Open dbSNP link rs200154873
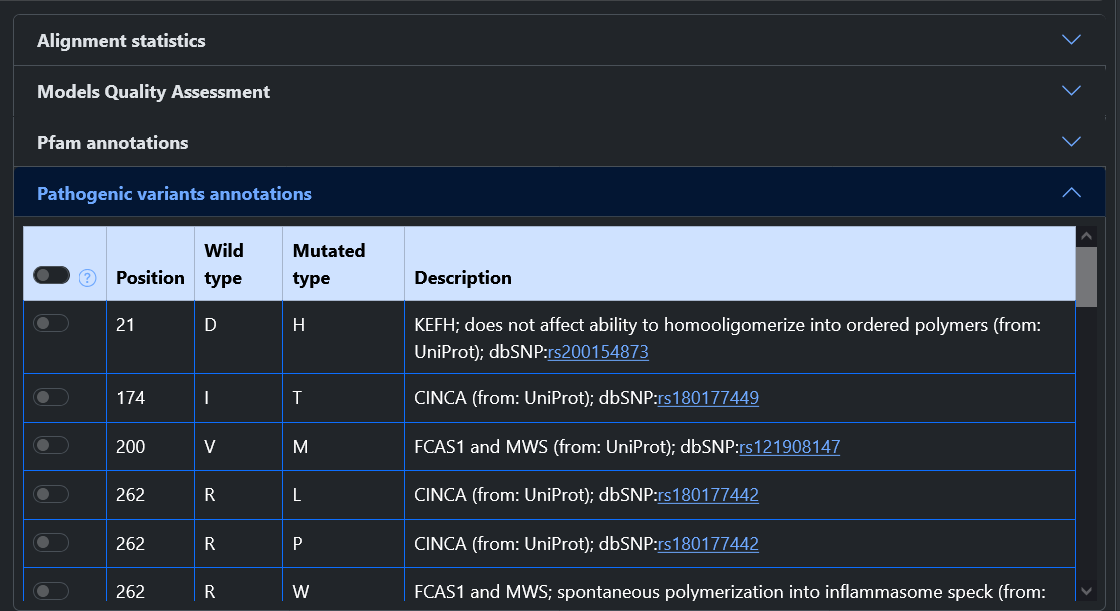This screenshot has height=611, width=1120. [x=598, y=352]
